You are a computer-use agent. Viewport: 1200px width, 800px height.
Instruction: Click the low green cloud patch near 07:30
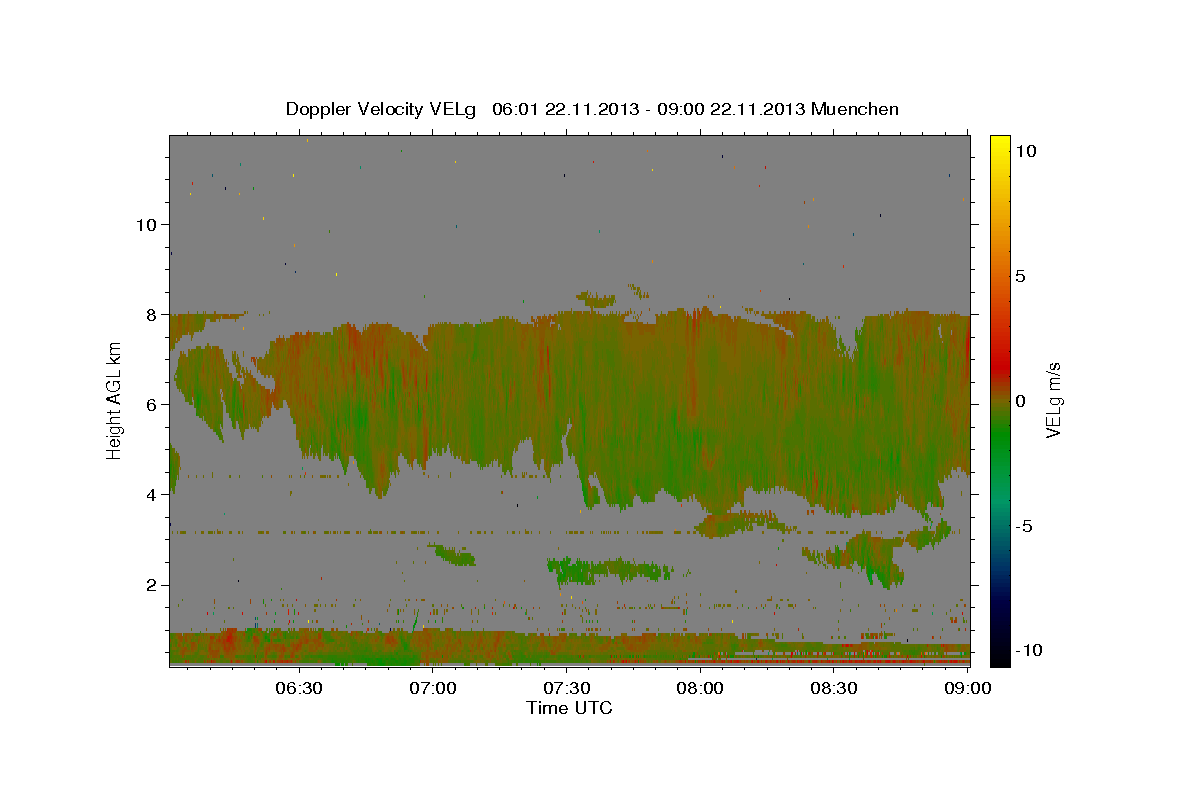point(610,571)
